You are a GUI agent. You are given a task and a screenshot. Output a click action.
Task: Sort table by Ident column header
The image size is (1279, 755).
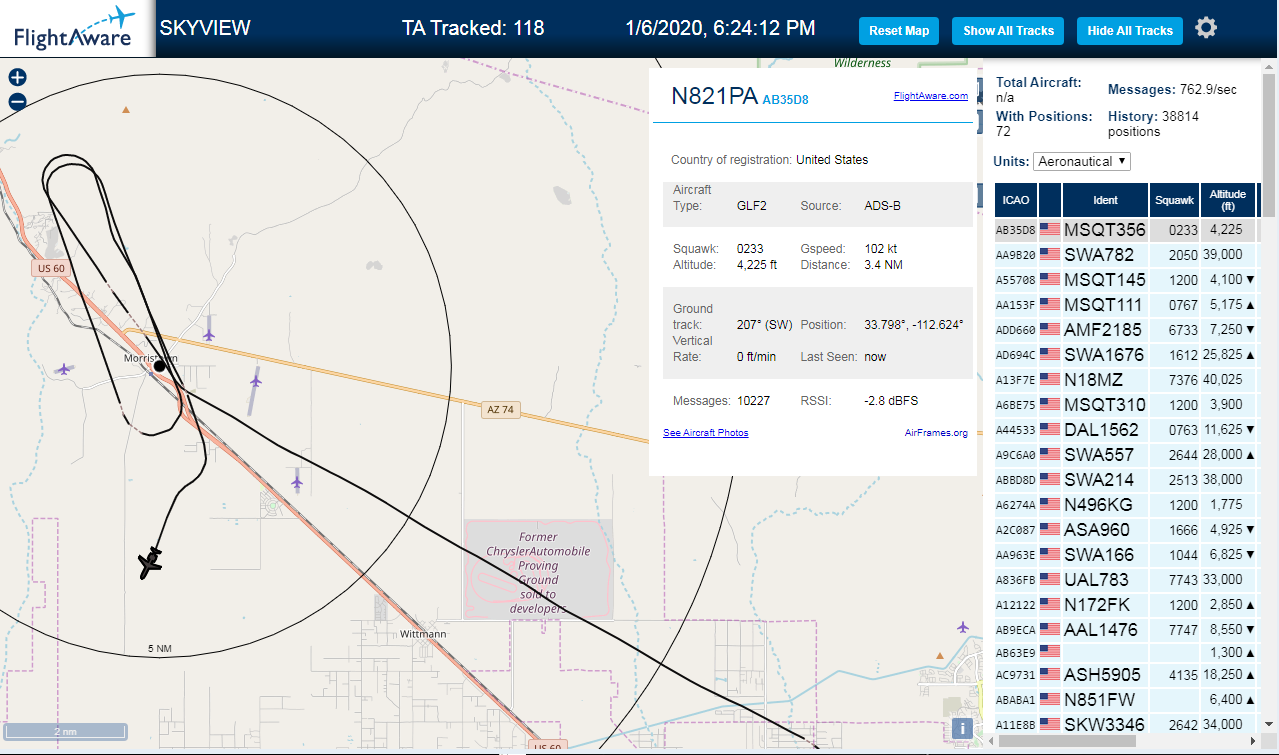(1105, 200)
